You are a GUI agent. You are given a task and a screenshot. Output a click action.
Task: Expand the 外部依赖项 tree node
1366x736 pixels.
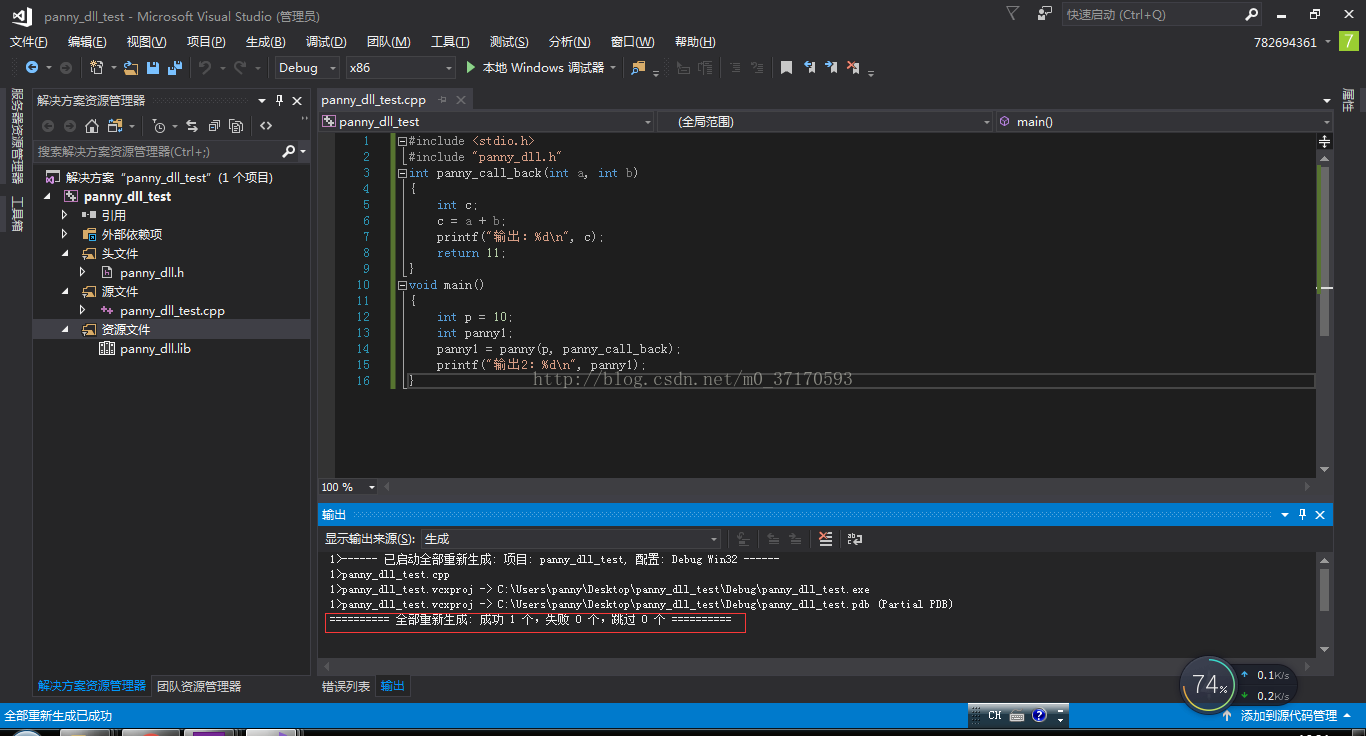pyautogui.click(x=65, y=234)
